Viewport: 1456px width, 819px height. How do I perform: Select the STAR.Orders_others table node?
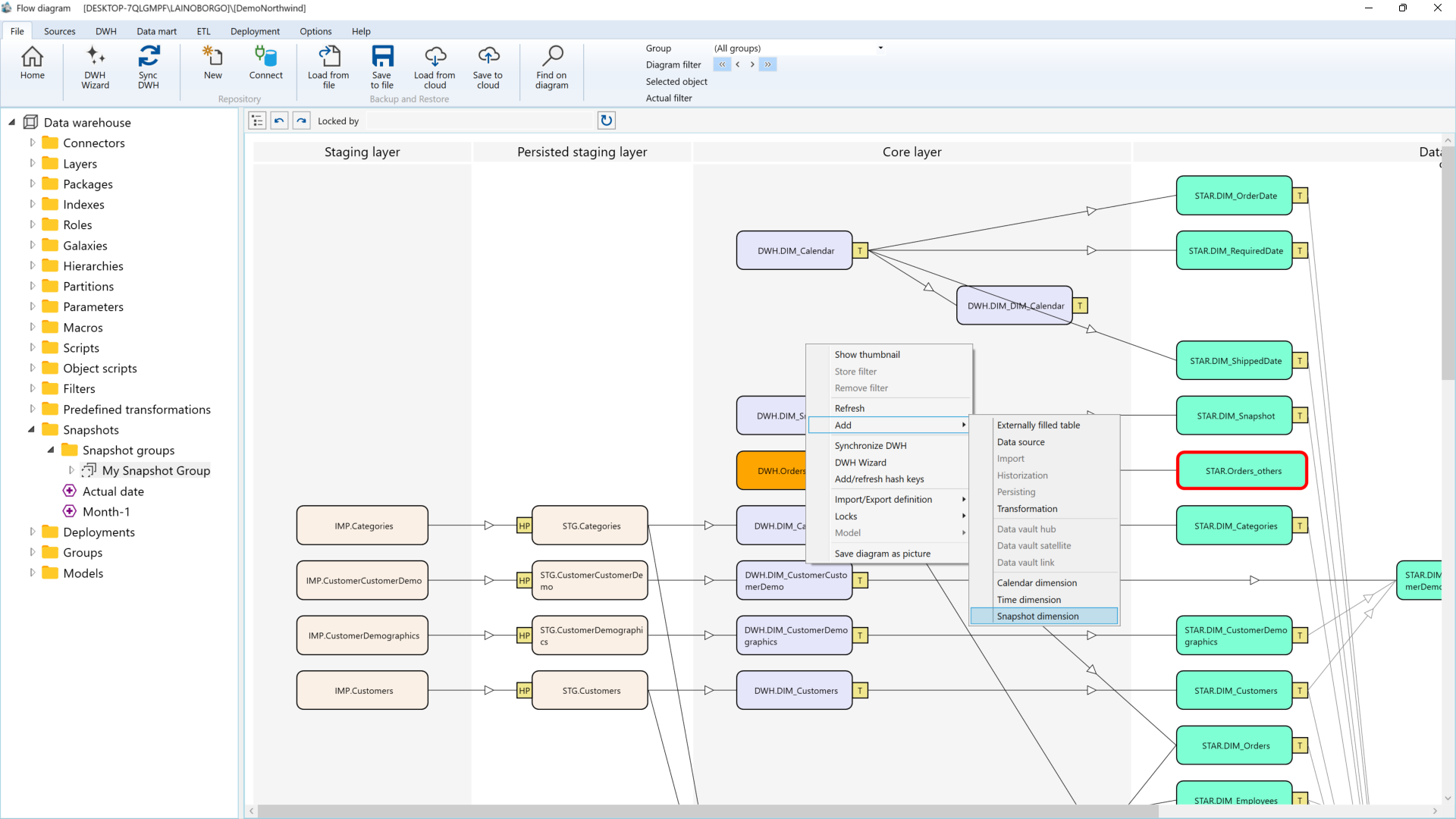(x=1242, y=471)
